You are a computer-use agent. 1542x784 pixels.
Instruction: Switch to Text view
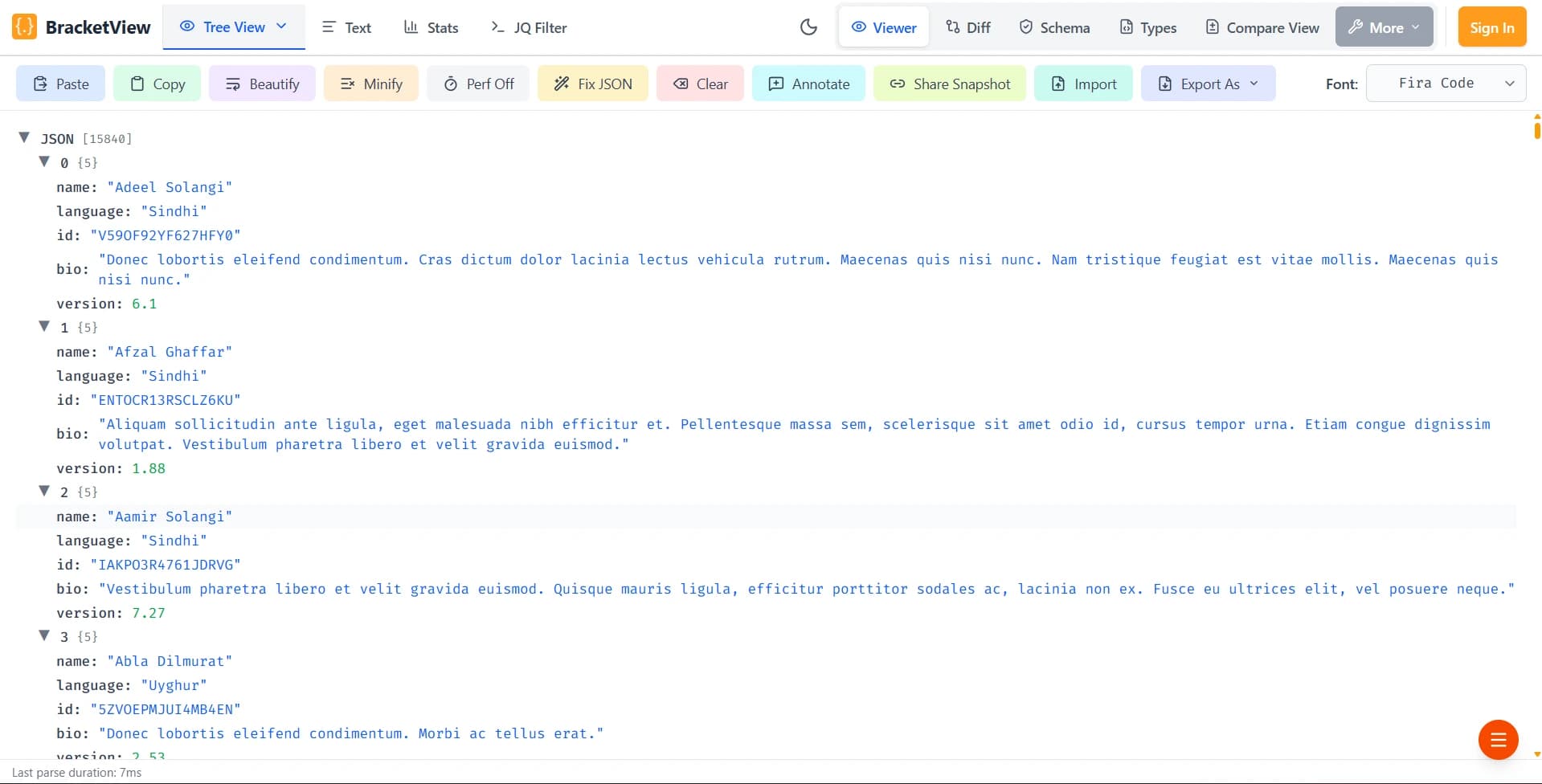(x=346, y=27)
